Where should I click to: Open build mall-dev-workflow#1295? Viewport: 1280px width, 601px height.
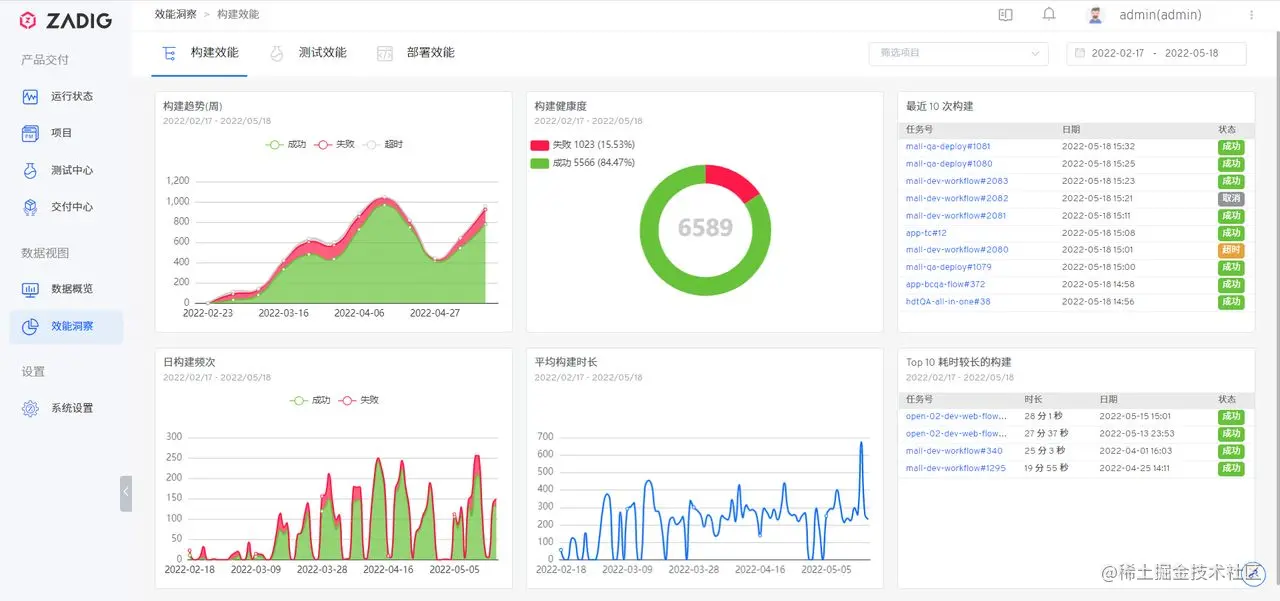click(956, 468)
